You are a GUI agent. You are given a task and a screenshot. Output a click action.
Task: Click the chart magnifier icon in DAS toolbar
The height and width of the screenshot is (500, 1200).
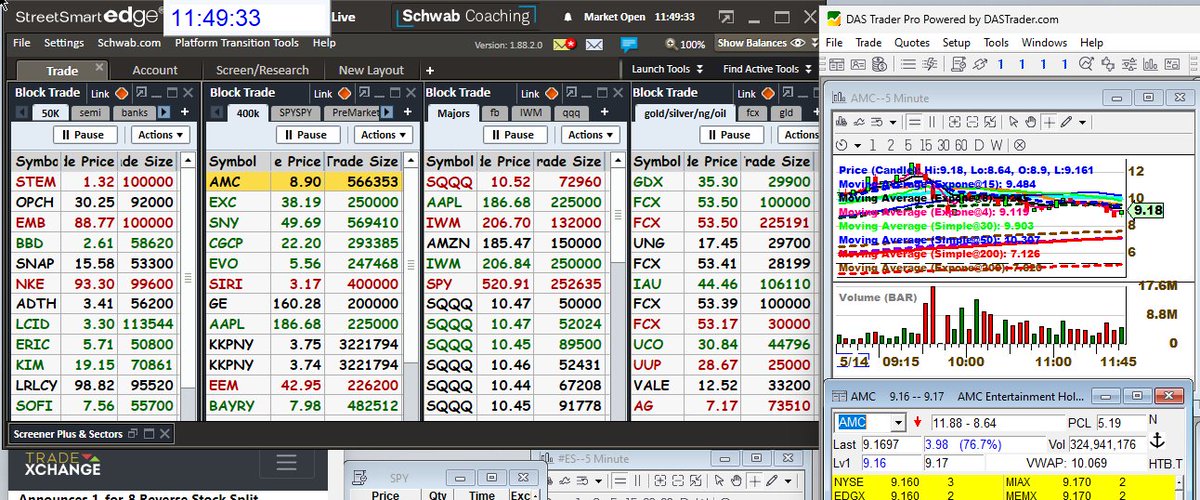[x=1086, y=64]
